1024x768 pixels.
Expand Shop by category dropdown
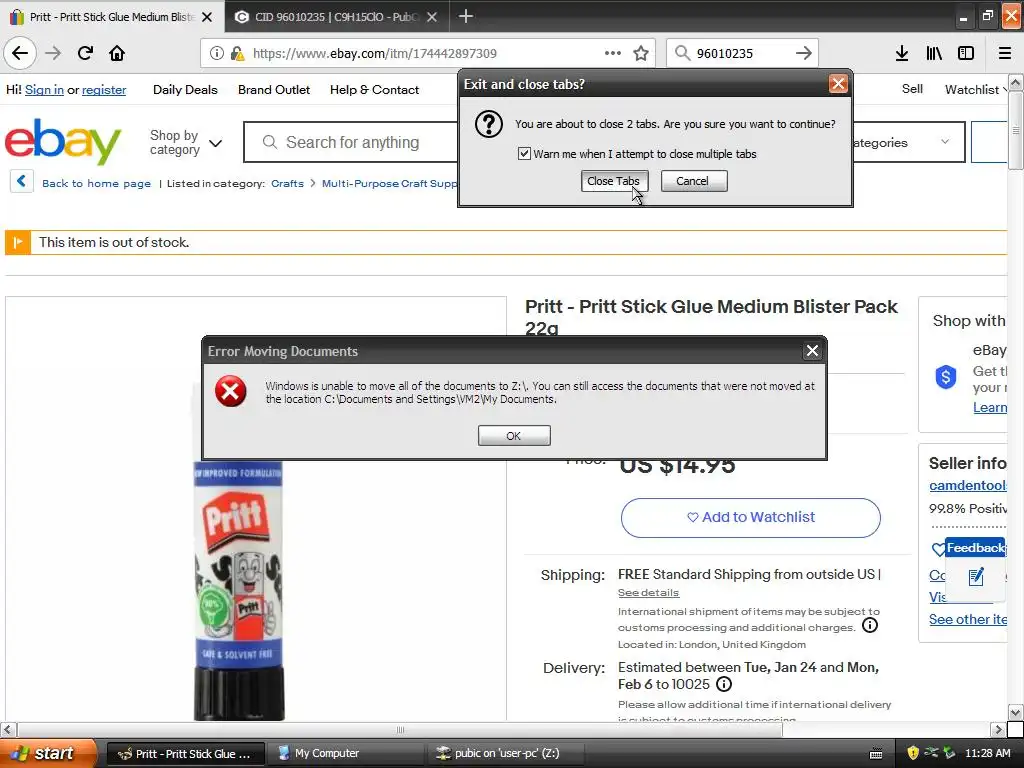click(185, 142)
